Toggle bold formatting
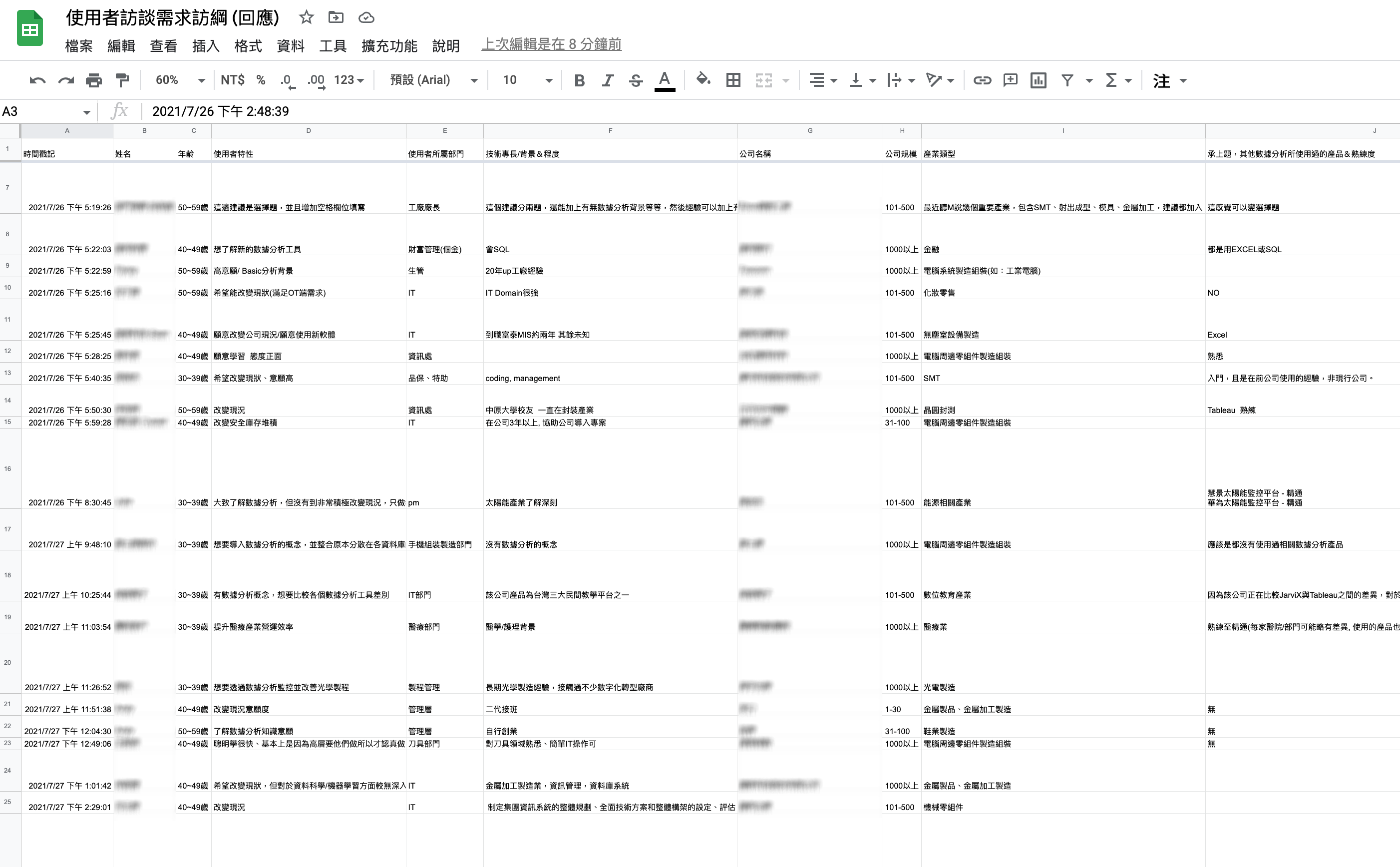The width and height of the screenshot is (1400, 867). pyautogui.click(x=579, y=80)
